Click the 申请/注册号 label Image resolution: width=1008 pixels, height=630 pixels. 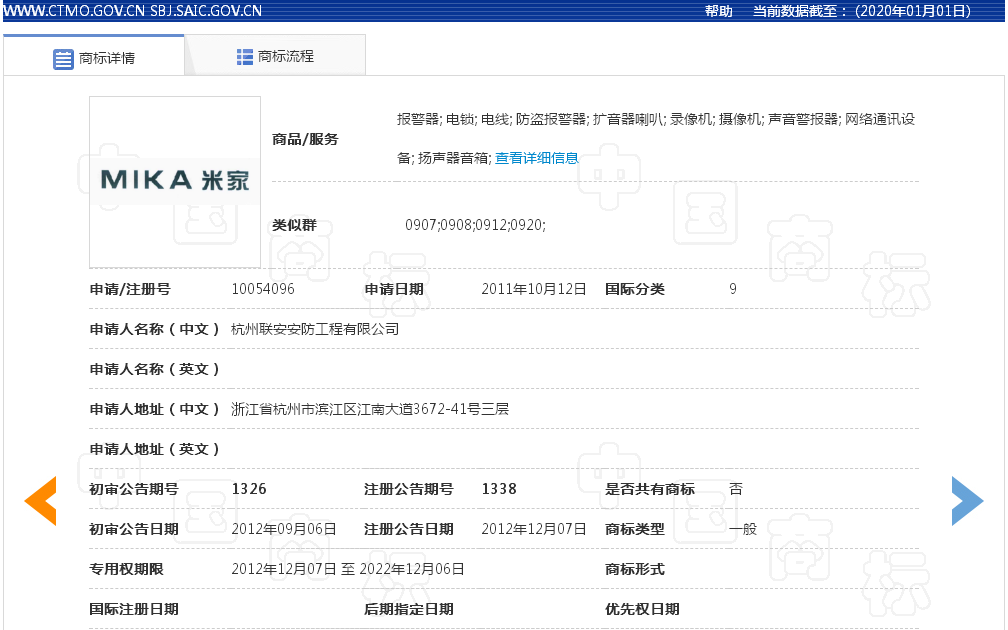(x=130, y=289)
